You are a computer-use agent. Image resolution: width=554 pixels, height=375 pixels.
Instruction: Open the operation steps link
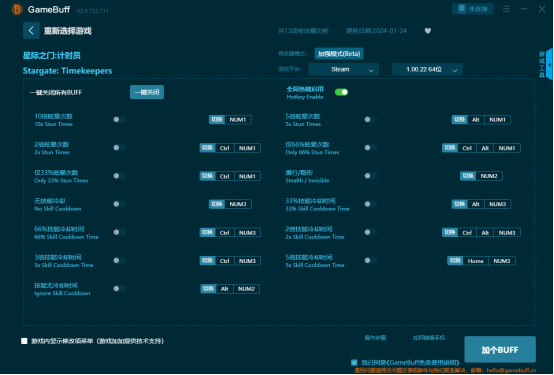(375, 338)
